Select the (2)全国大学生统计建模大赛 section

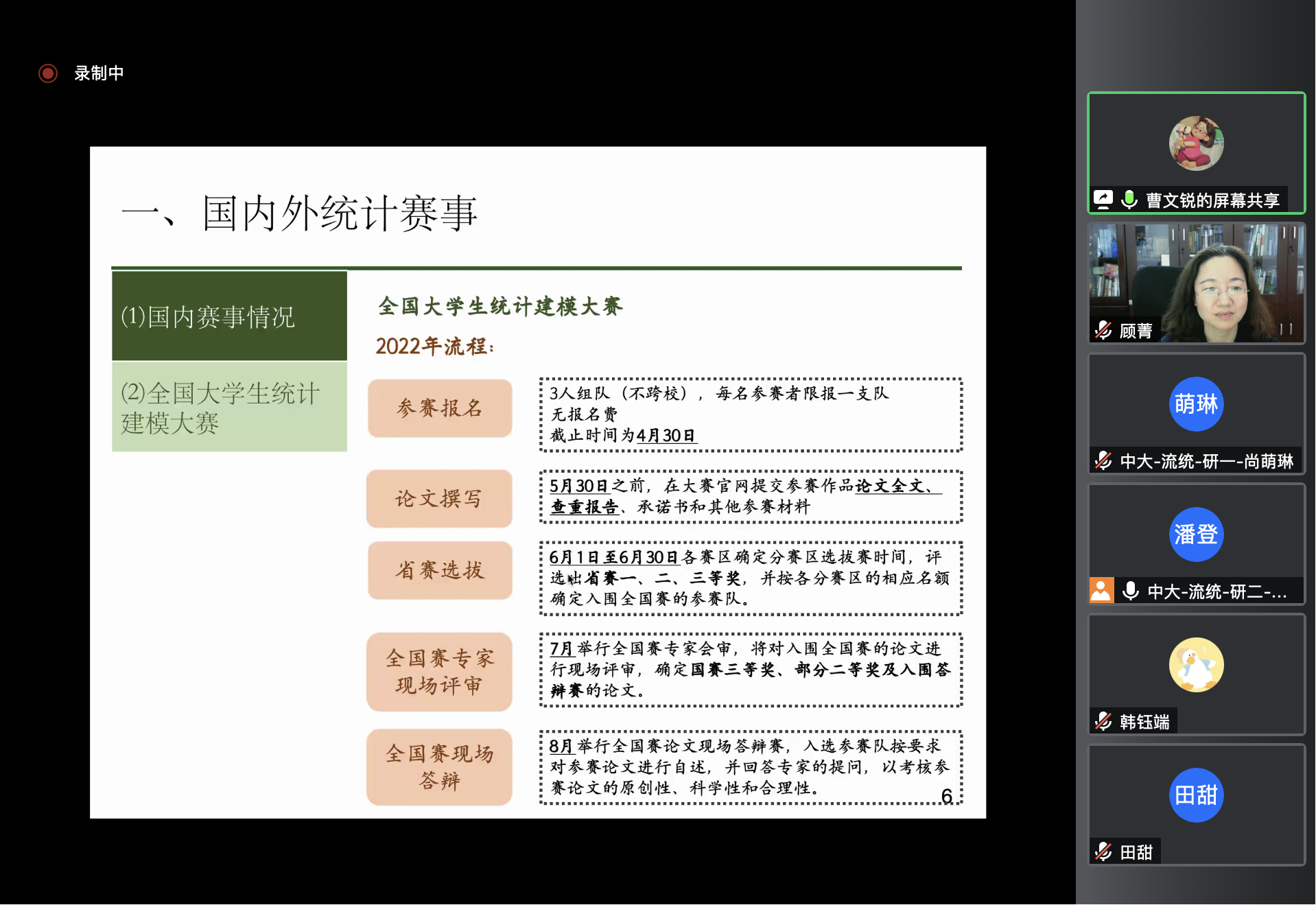point(229,407)
